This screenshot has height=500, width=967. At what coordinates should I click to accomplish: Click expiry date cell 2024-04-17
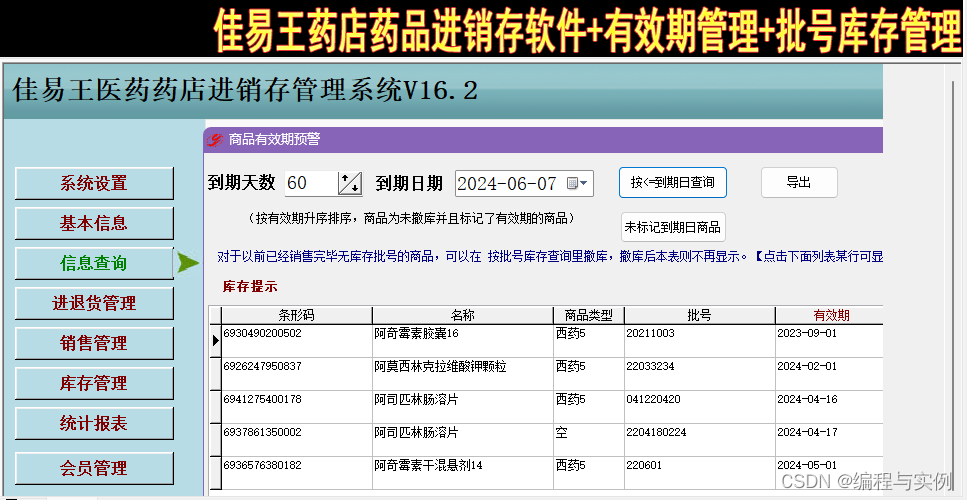point(829,440)
